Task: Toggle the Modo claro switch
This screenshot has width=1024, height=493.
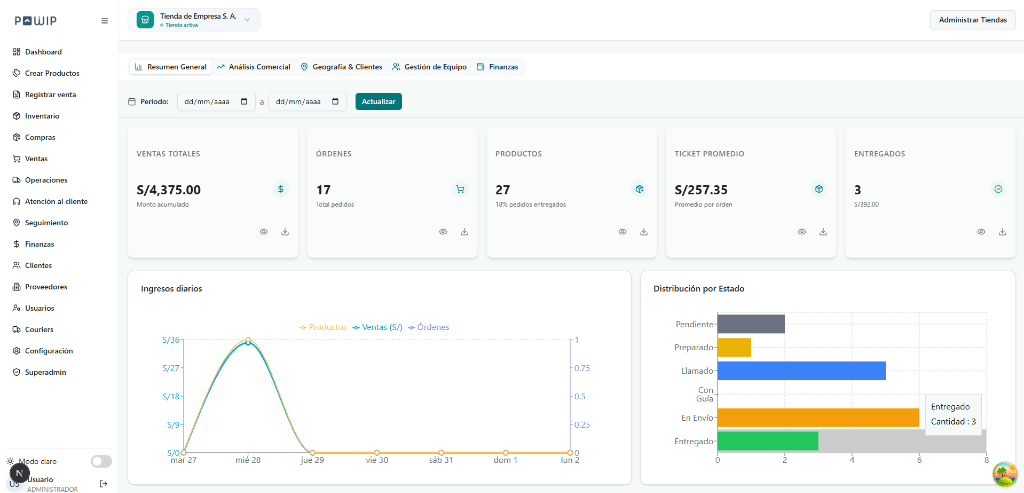Action: coord(101,461)
